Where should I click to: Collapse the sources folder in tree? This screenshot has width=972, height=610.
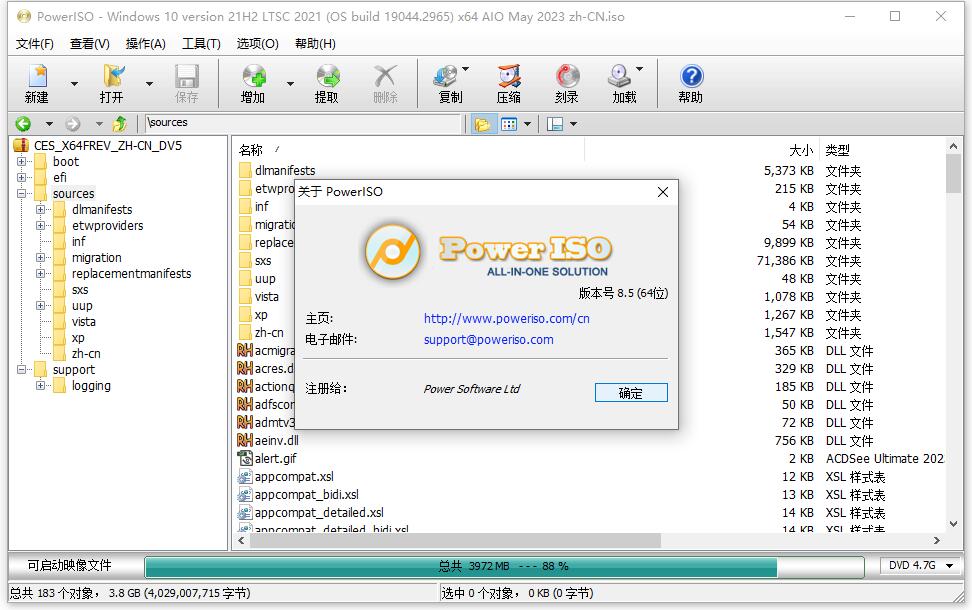pyautogui.click(x=22, y=193)
